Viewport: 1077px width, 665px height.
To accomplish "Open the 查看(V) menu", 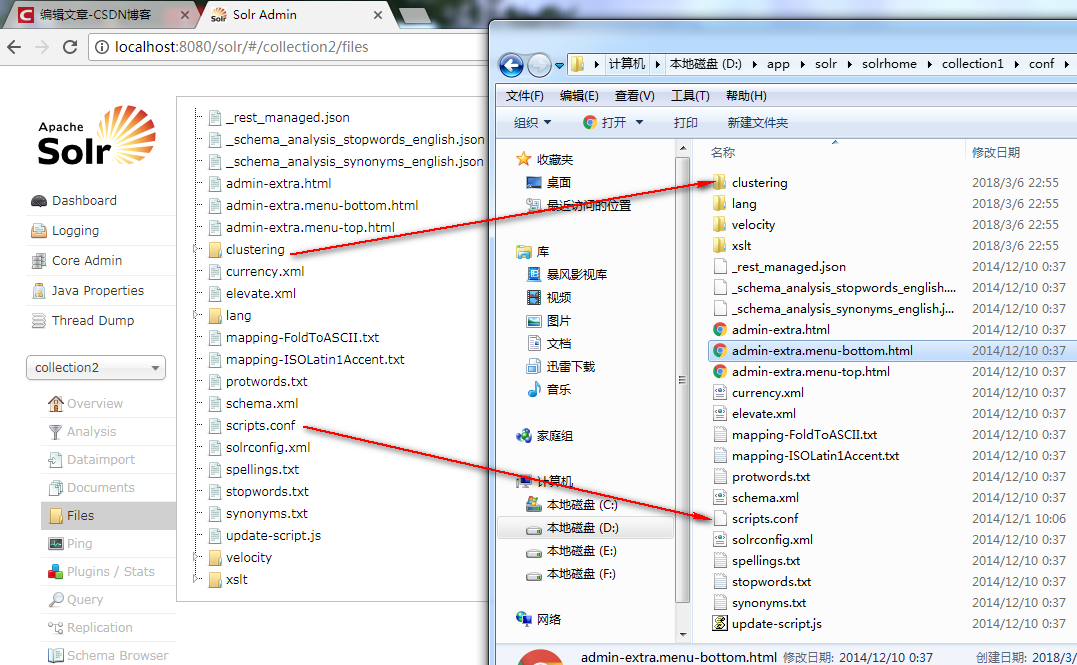I will point(635,95).
